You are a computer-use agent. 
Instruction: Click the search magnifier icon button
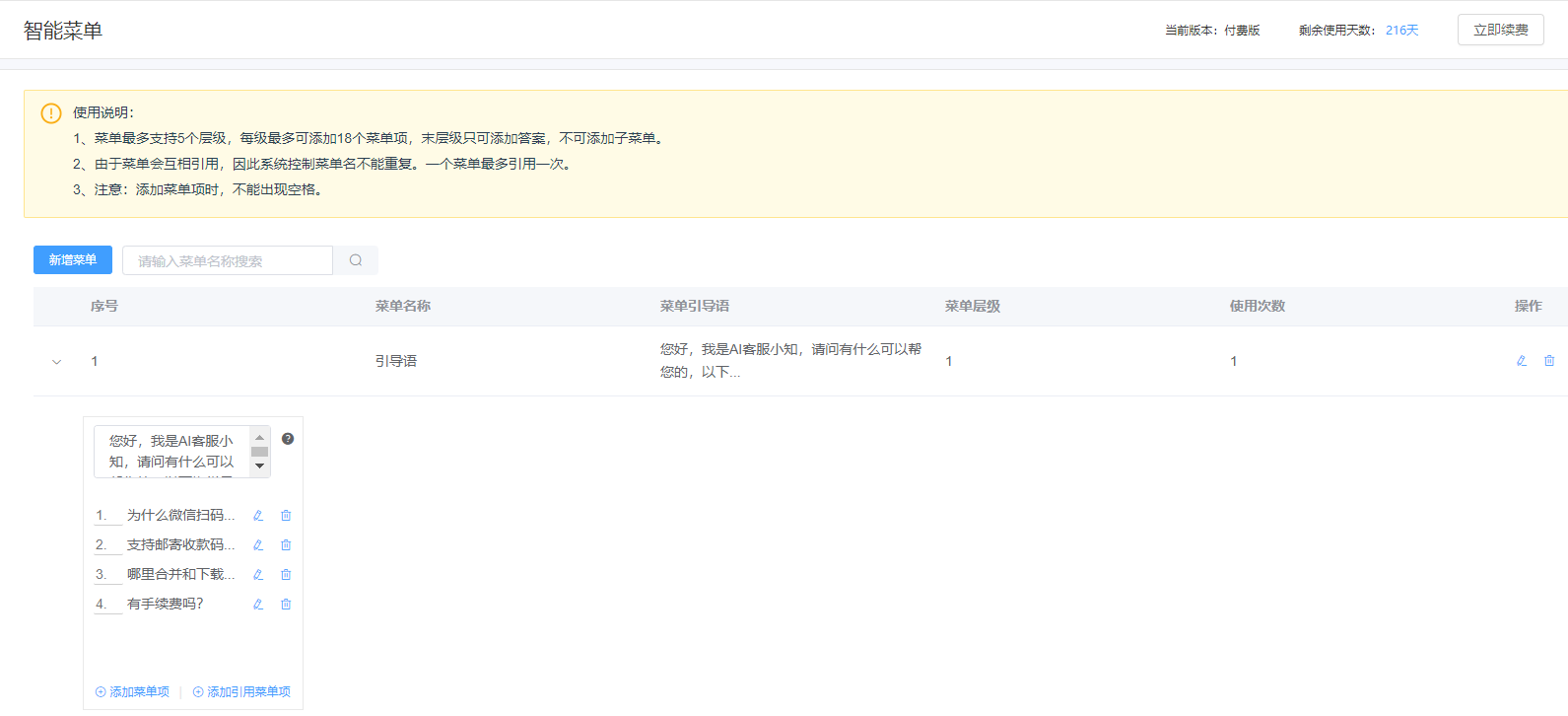click(356, 260)
